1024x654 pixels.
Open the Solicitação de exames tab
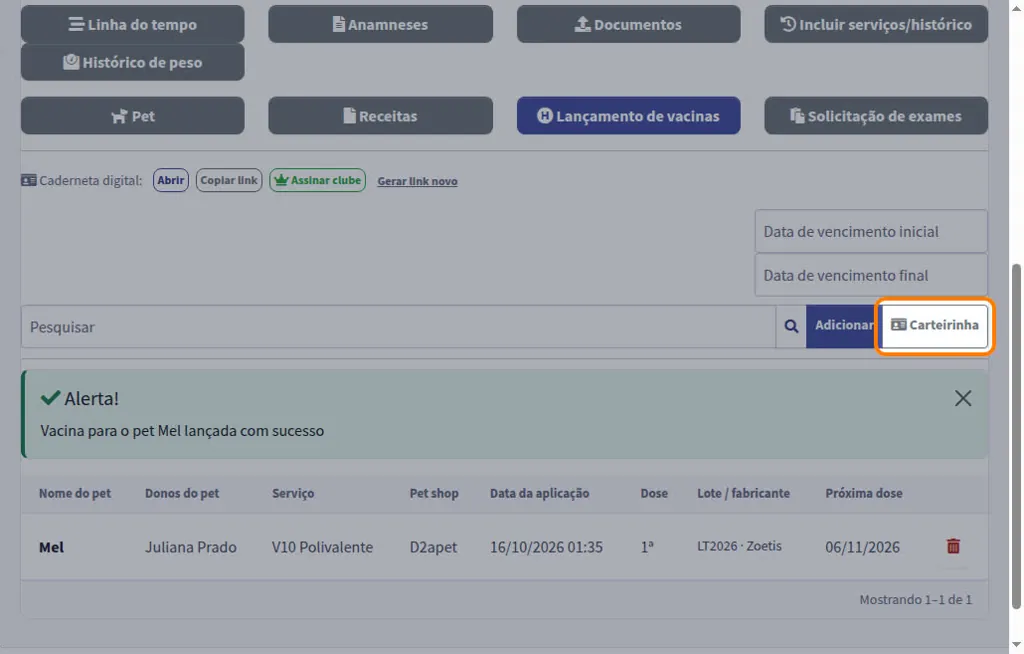tap(876, 116)
